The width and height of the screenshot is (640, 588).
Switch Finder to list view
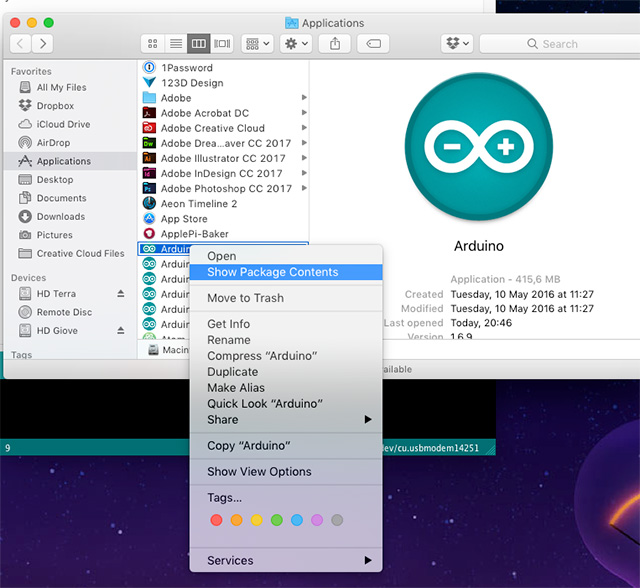coord(176,44)
